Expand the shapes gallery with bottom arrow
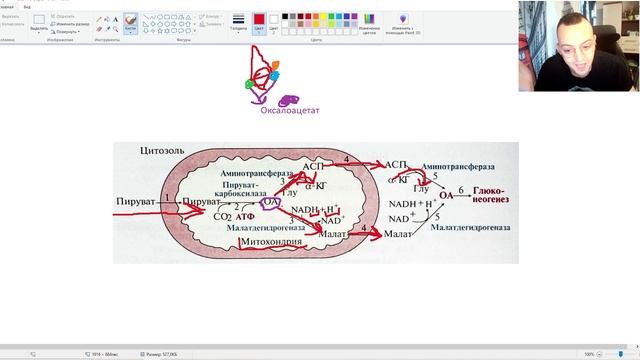 [194, 31]
